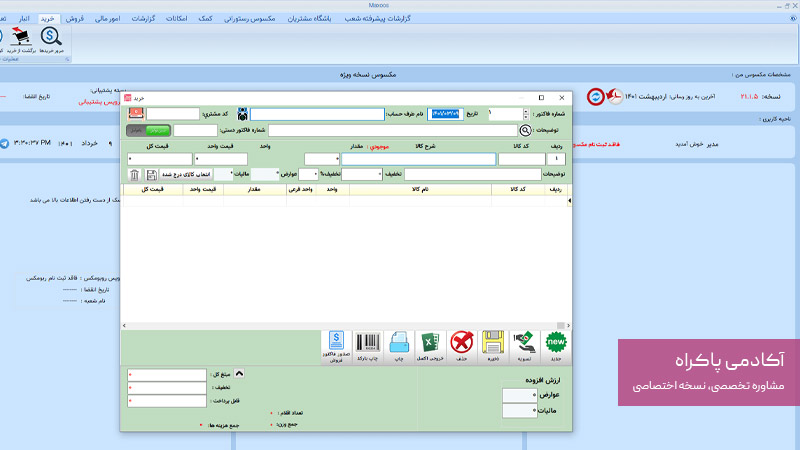800x450 pixels.
Task: Click the magnifier search icon beside description
Action: (526, 130)
